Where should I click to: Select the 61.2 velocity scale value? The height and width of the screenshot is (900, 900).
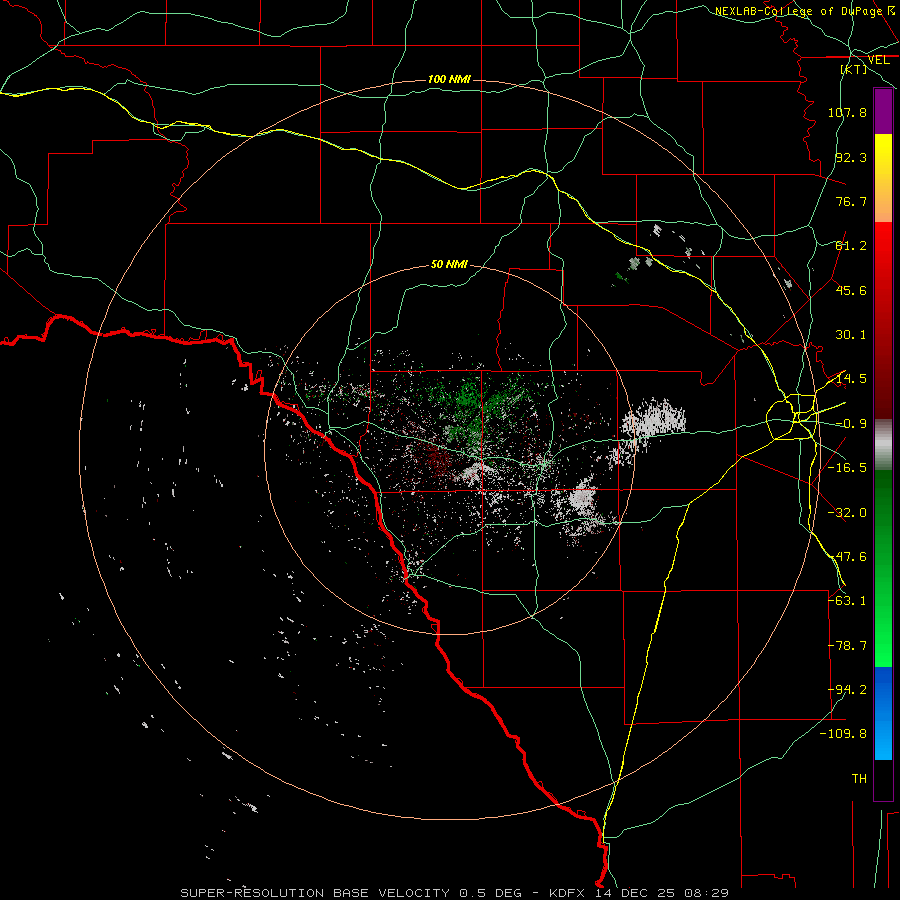point(851,246)
